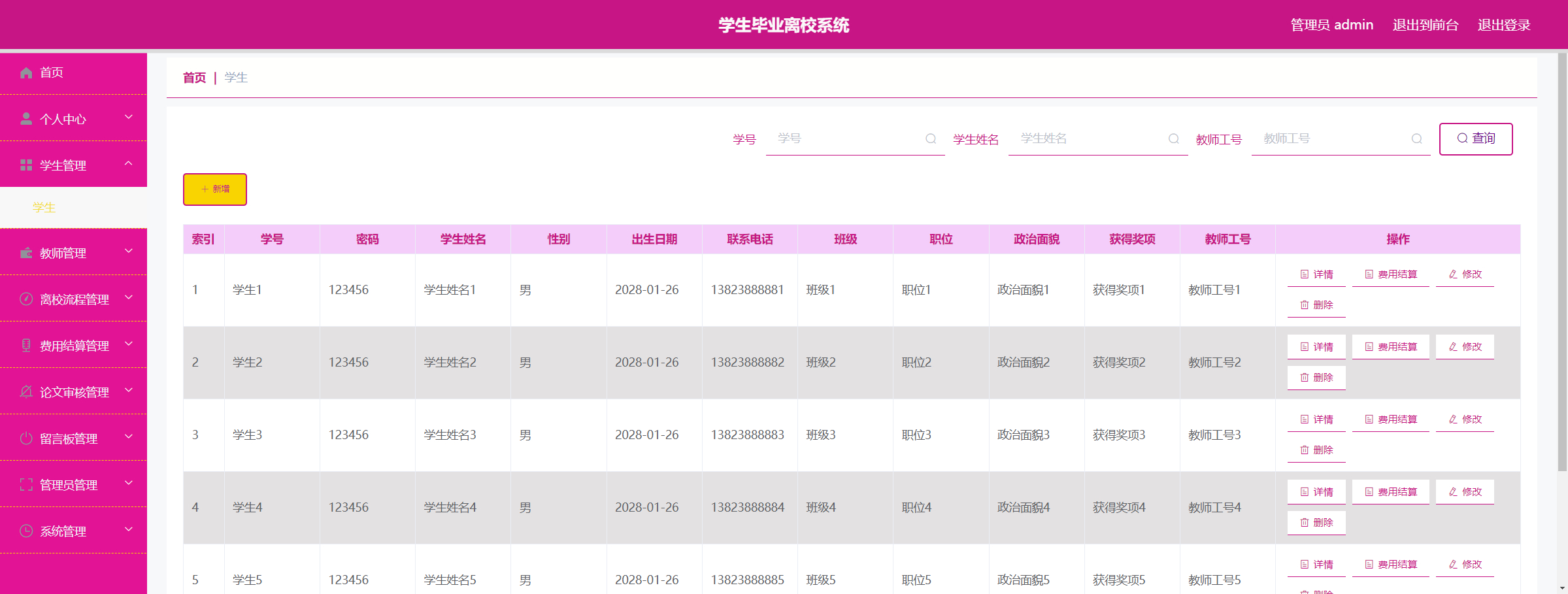Open 详情 for student 学生4

[1316, 492]
